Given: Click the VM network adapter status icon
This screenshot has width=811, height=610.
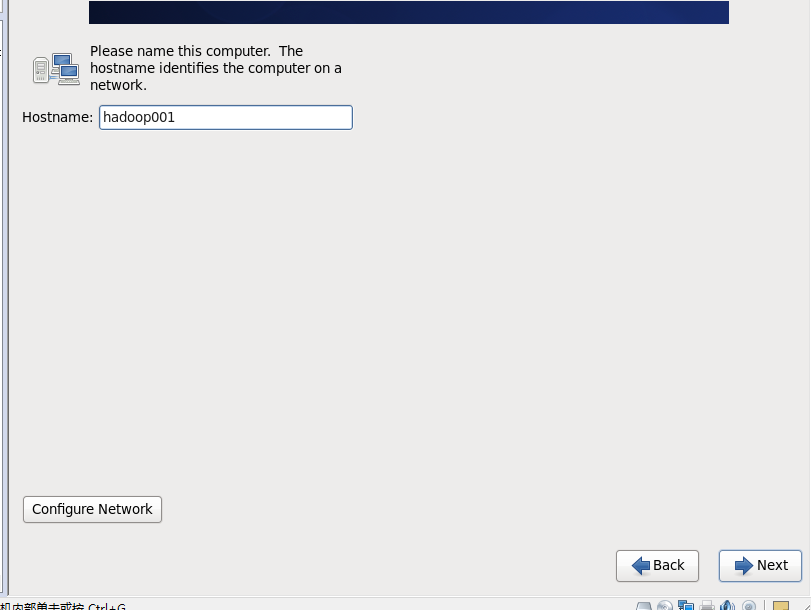Looking at the screenshot, I should (x=686, y=605).
